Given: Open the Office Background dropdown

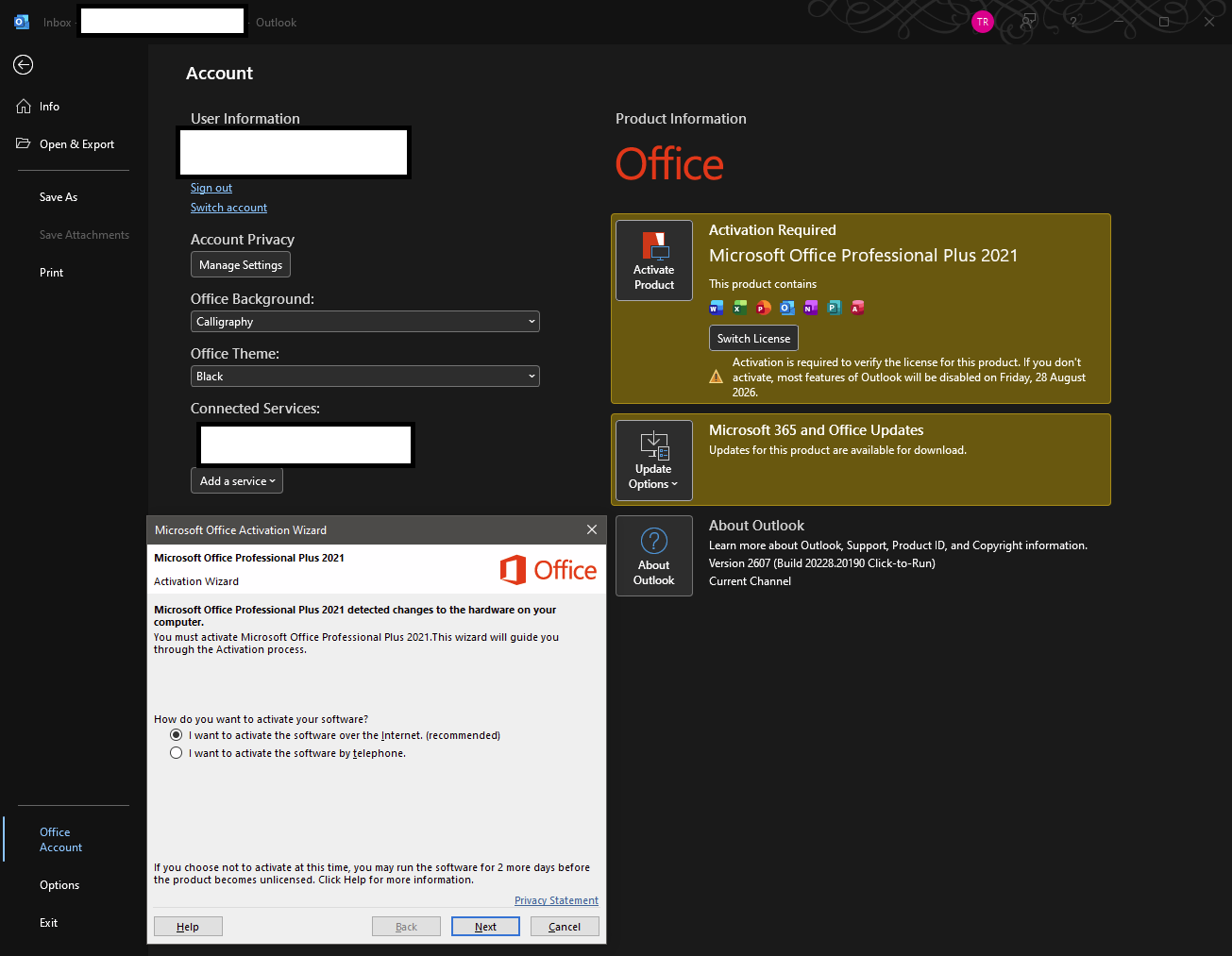Looking at the screenshot, I should coord(365,322).
